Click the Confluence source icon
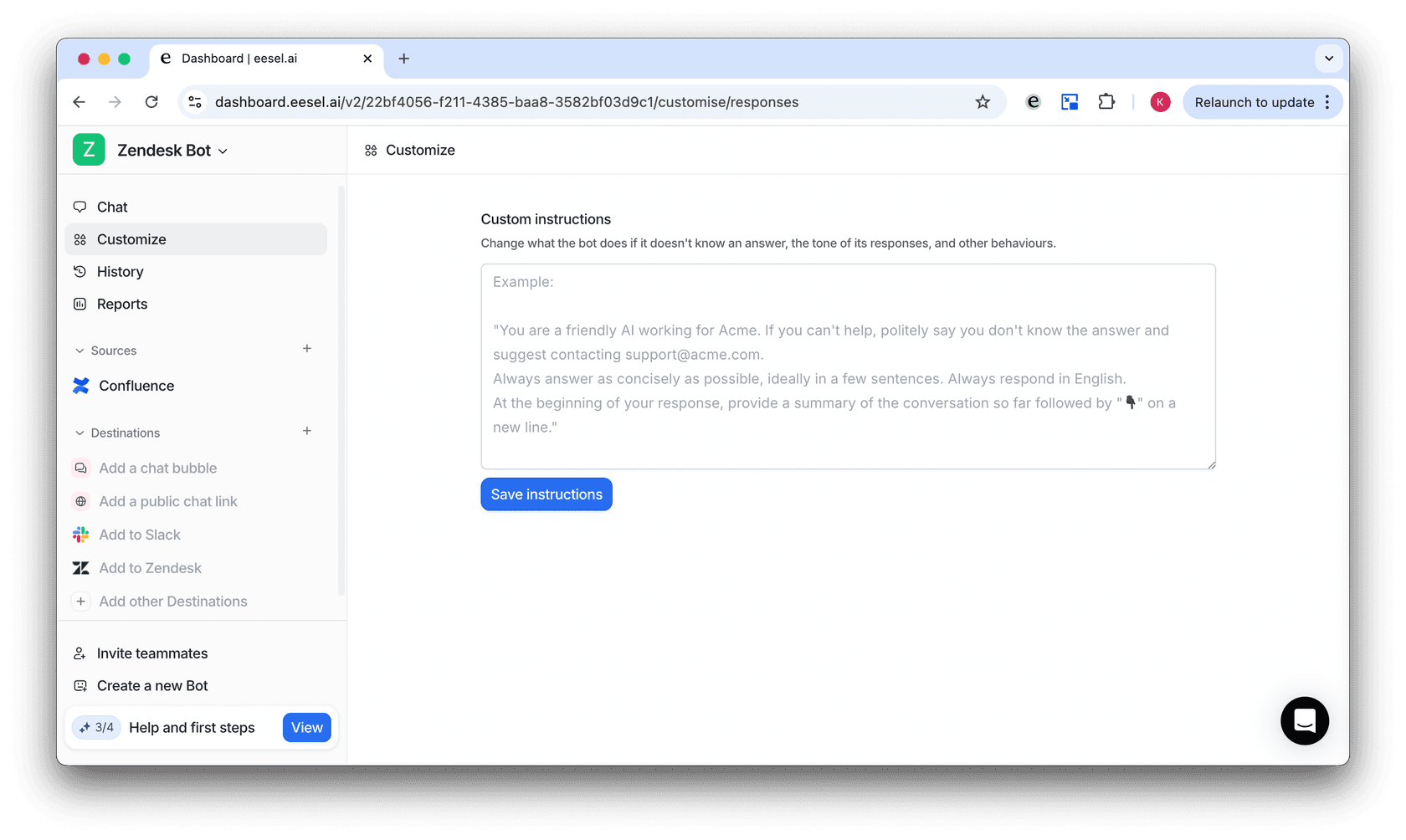 tap(81, 386)
